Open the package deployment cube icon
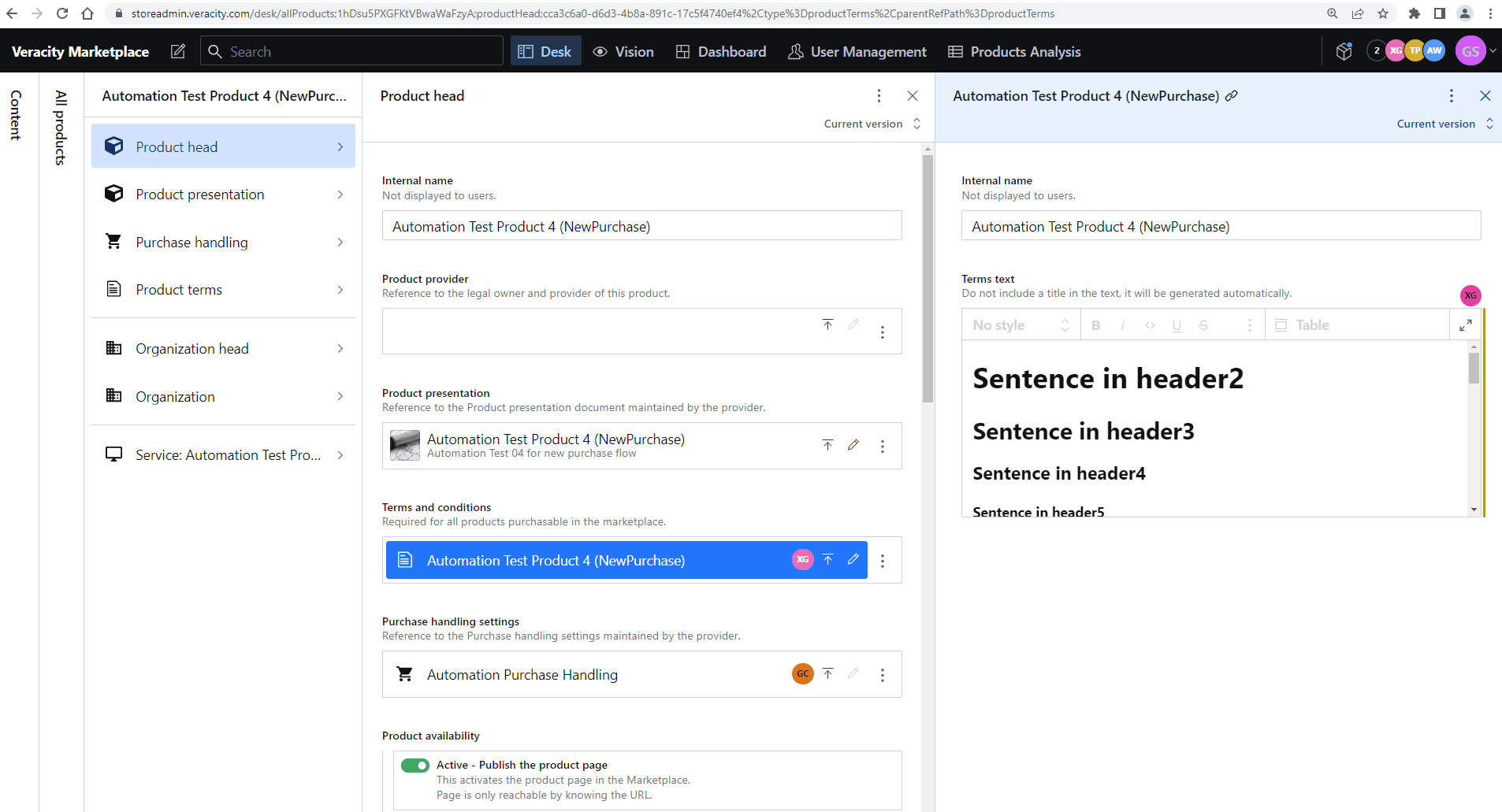1502x812 pixels. click(x=1344, y=51)
